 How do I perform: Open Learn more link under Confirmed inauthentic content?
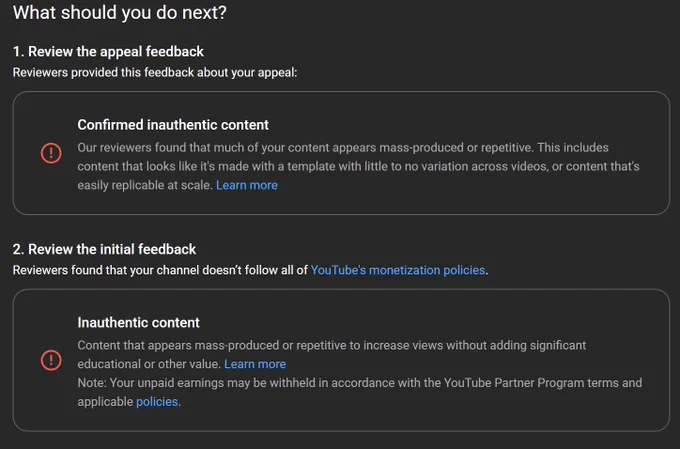click(x=247, y=185)
